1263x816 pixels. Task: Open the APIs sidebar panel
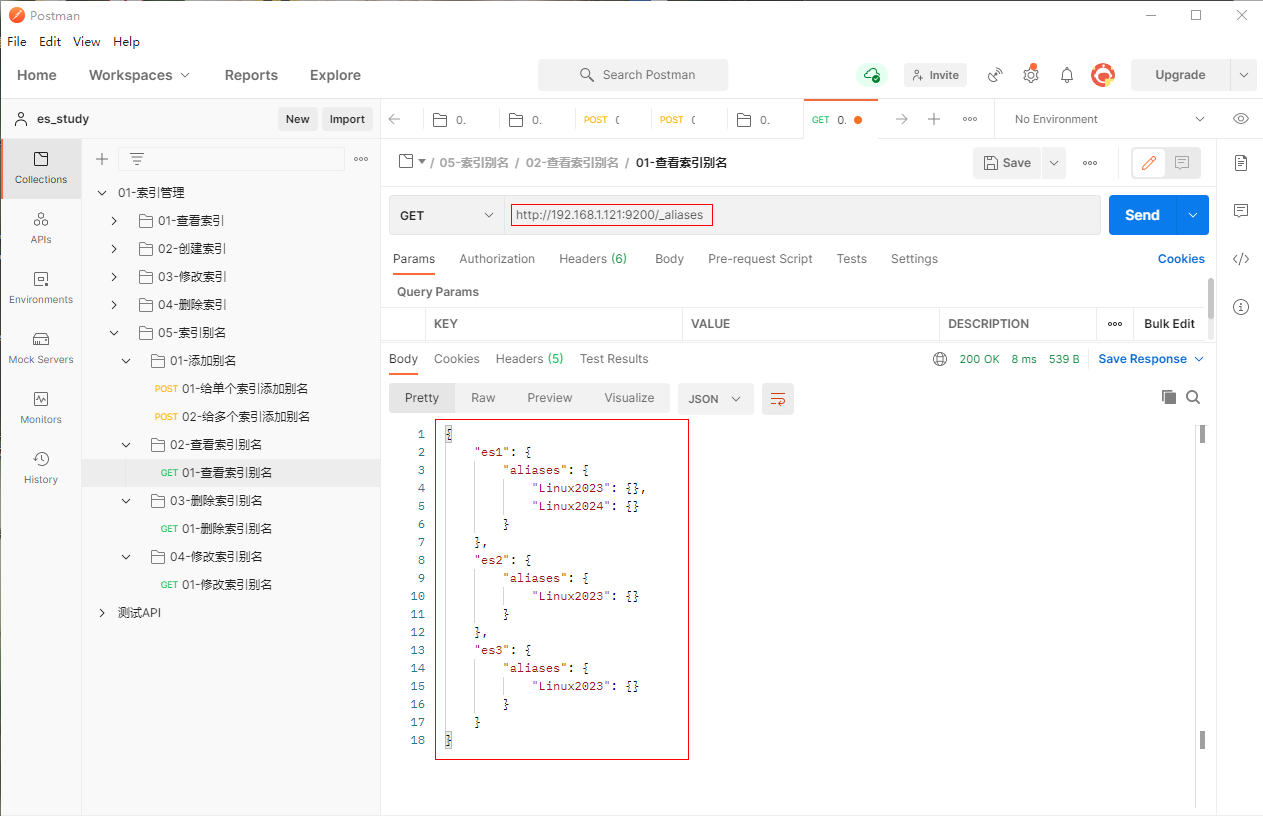[41, 227]
